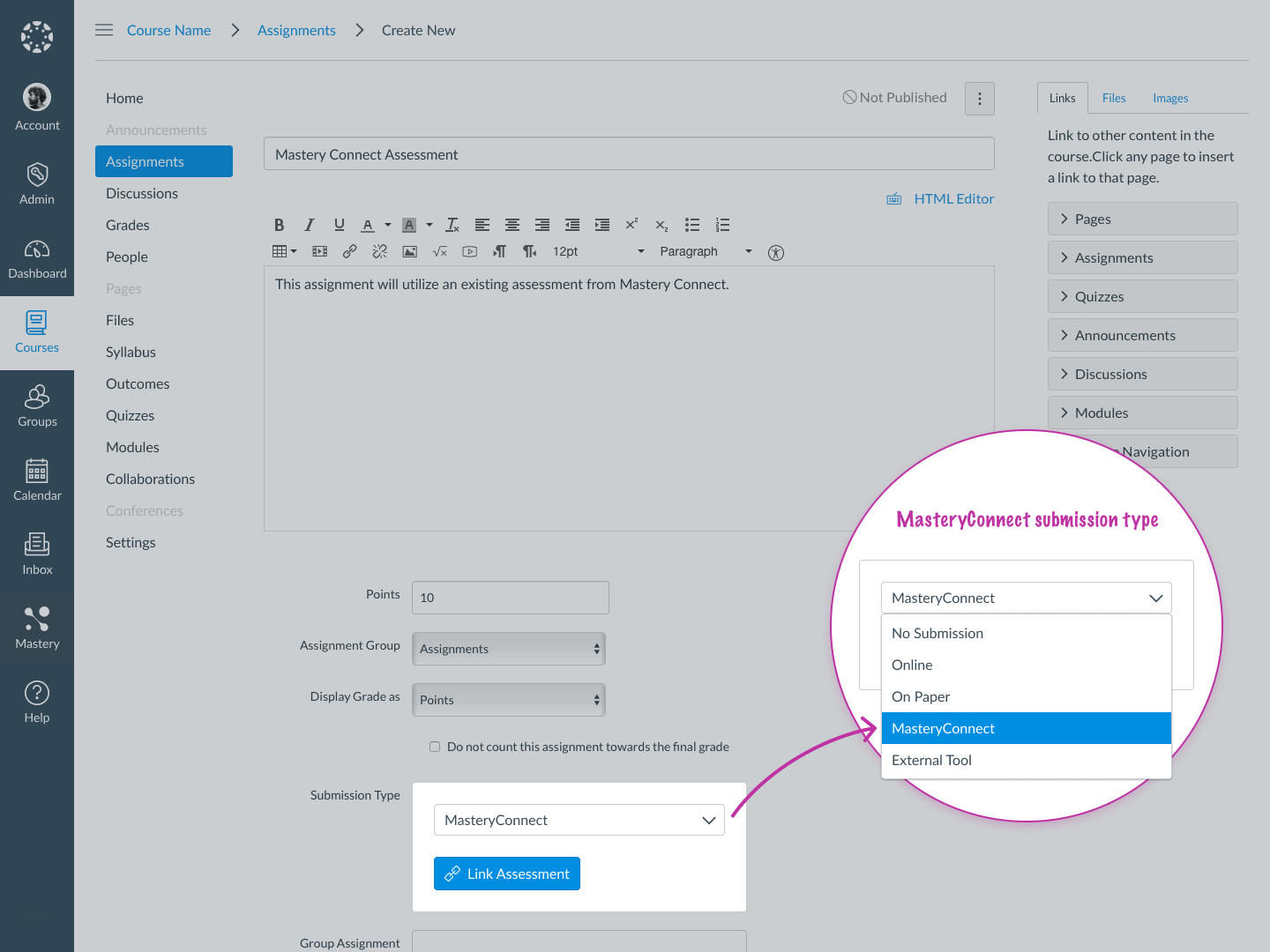The image size is (1270, 952).
Task: Choose text color A swatch
Action: tap(369, 225)
